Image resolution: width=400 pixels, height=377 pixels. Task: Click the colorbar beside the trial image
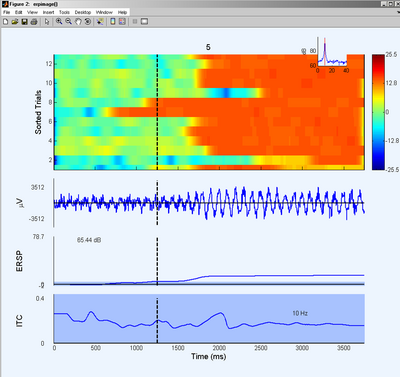(x=378, y=112)
